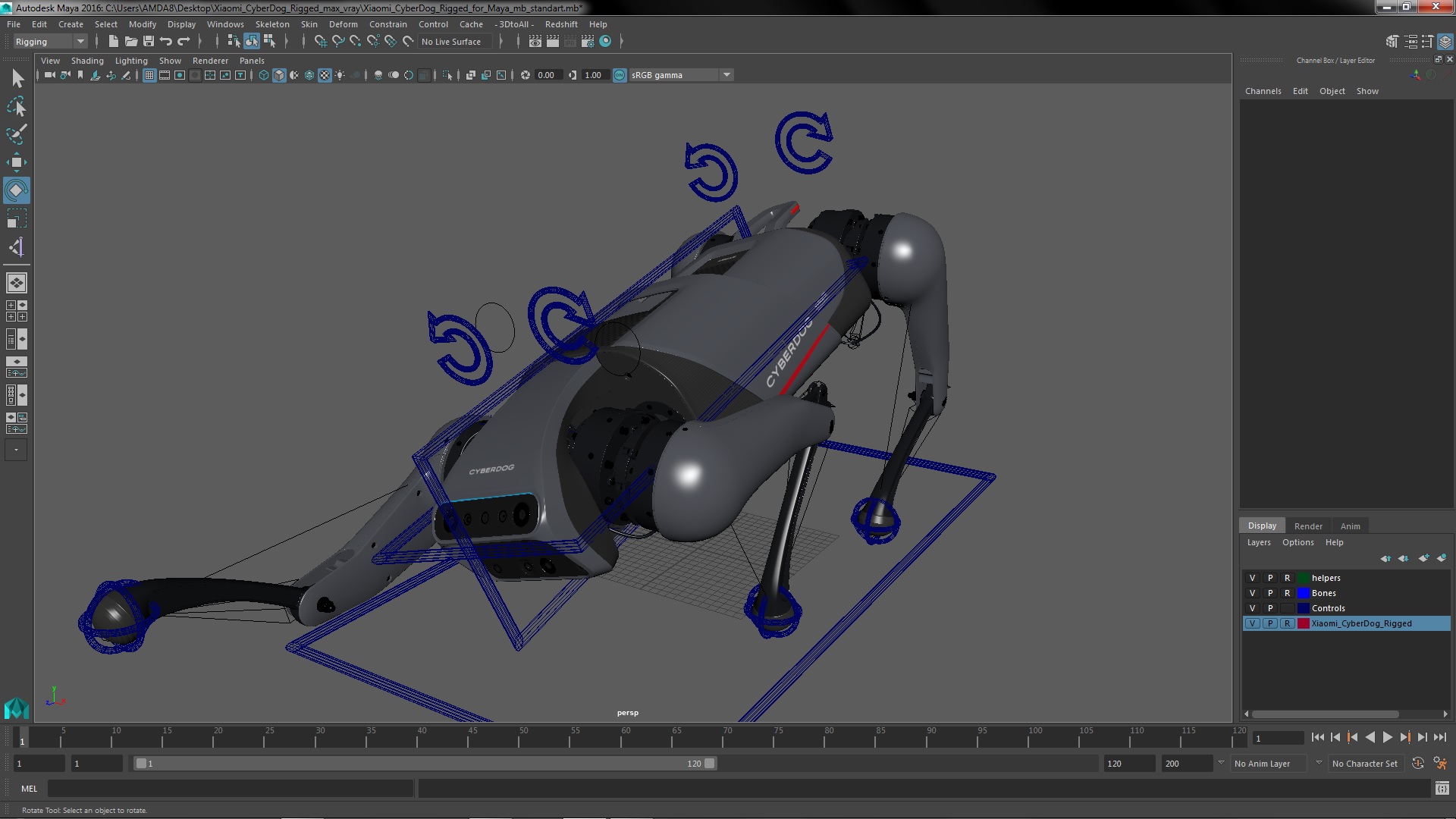Screen dimensions: 1456x819
Task: Activate the Rotate tool
Action: click(17, 190)
